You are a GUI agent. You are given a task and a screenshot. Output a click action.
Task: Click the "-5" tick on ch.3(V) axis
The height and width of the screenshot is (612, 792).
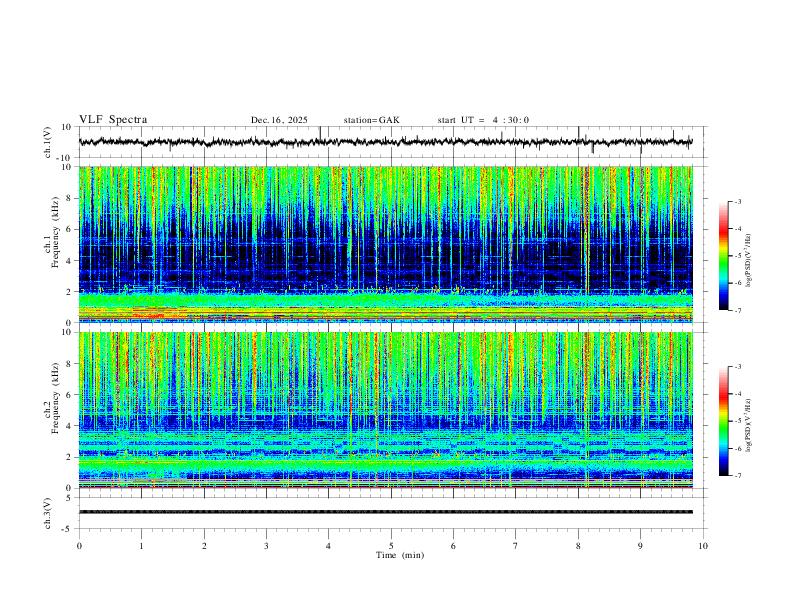click(x=68, y=529)
